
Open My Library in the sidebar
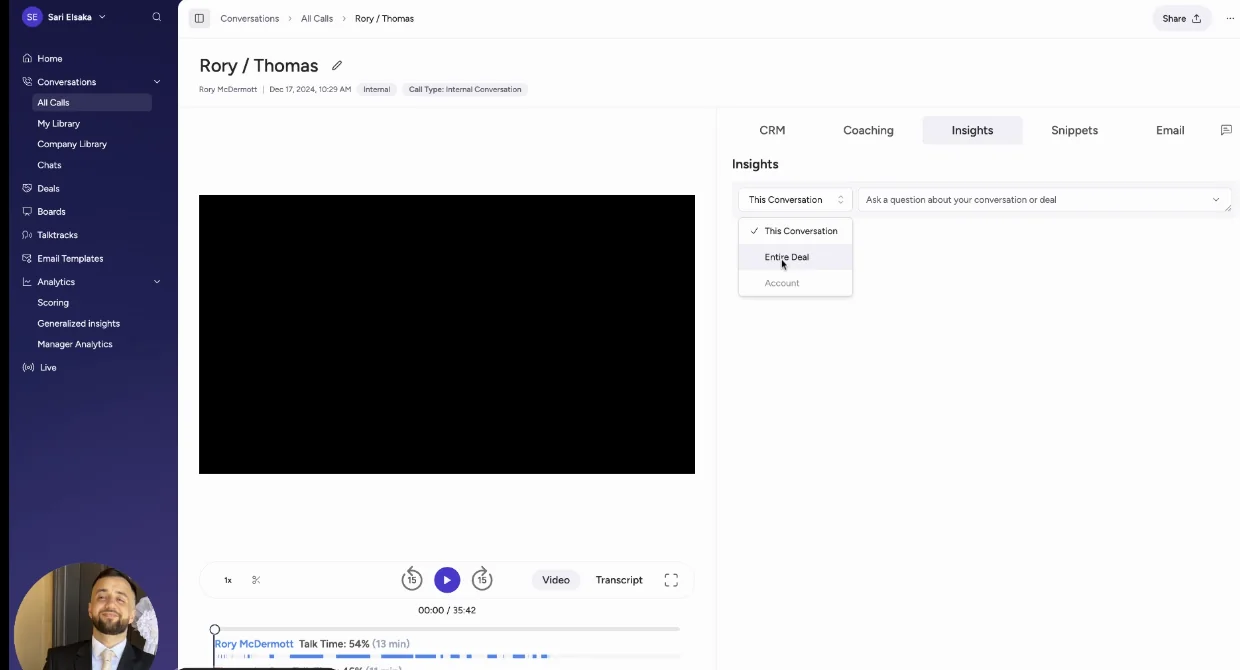click(59, 123)
